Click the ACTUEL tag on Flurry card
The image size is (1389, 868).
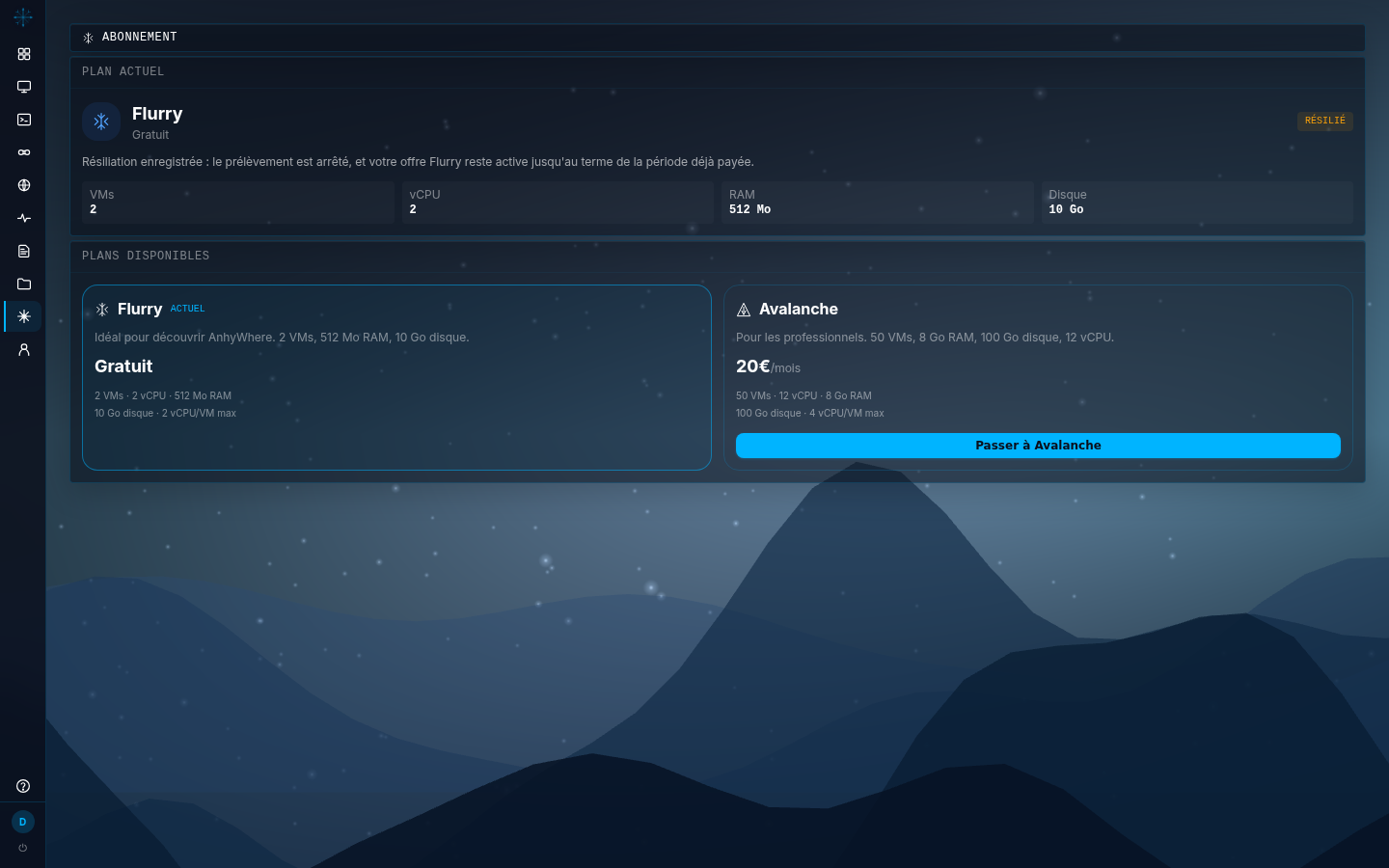[187, 309]
